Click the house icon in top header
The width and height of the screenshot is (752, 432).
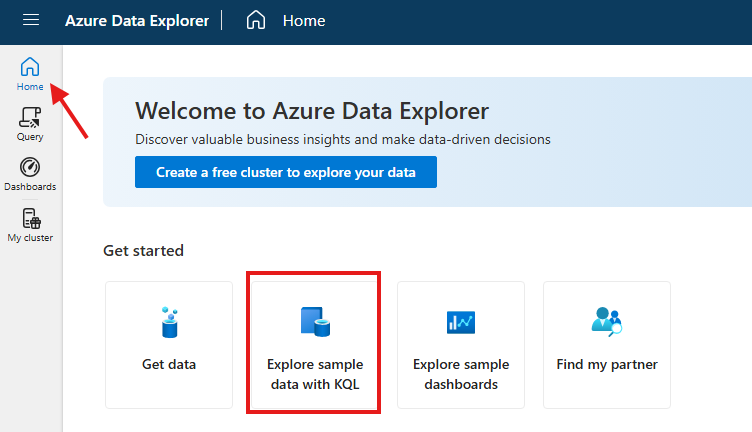tap(256, 21)
